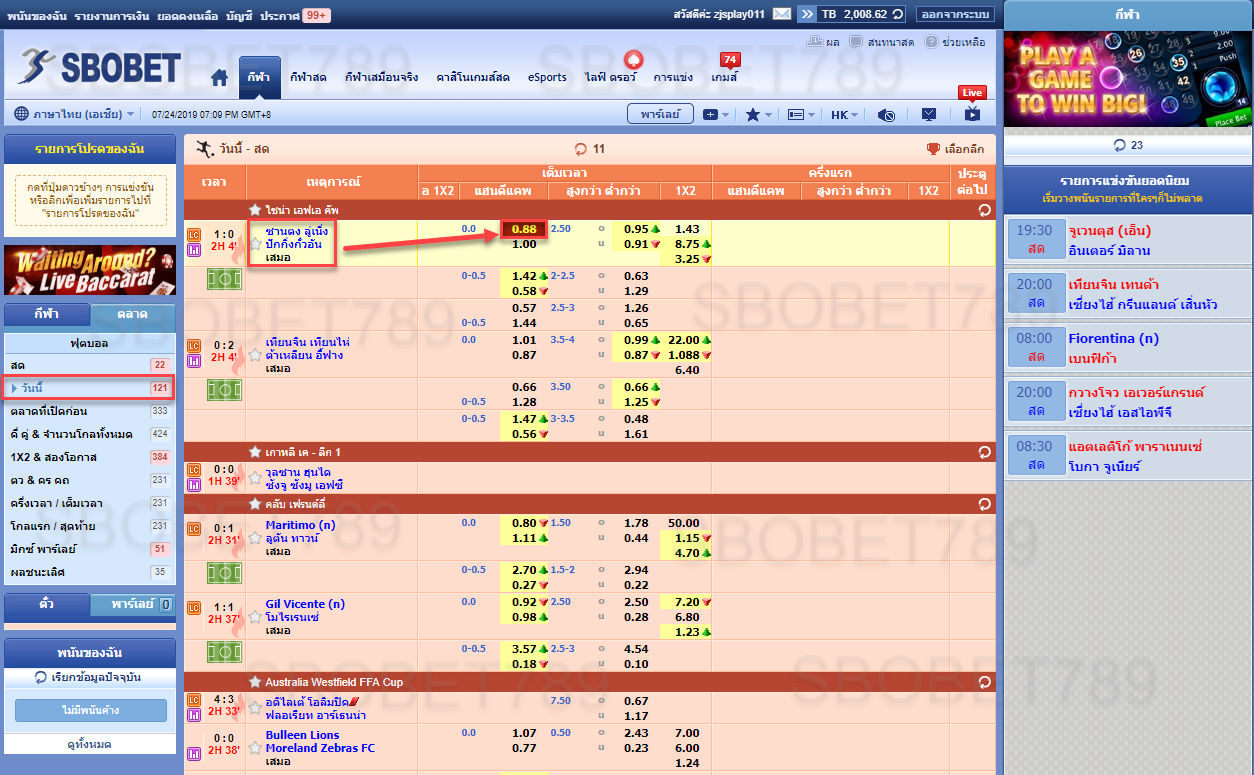Viewport: 1254px width, 775px height.
Task: Open the กีฬาเสมือนจริง menu
Action: 381,77
